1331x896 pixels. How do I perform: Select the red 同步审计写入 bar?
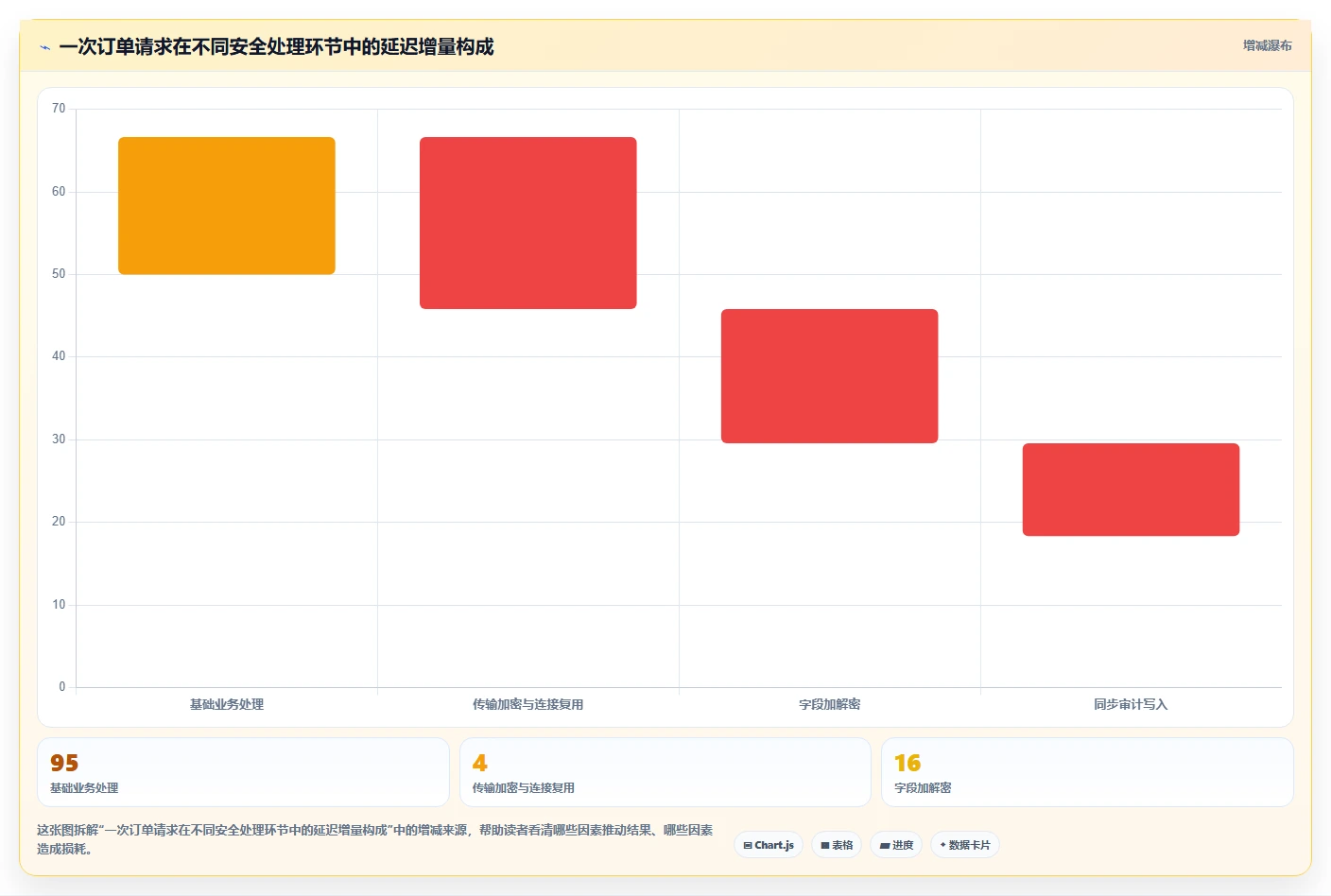tap(1131, 490)
